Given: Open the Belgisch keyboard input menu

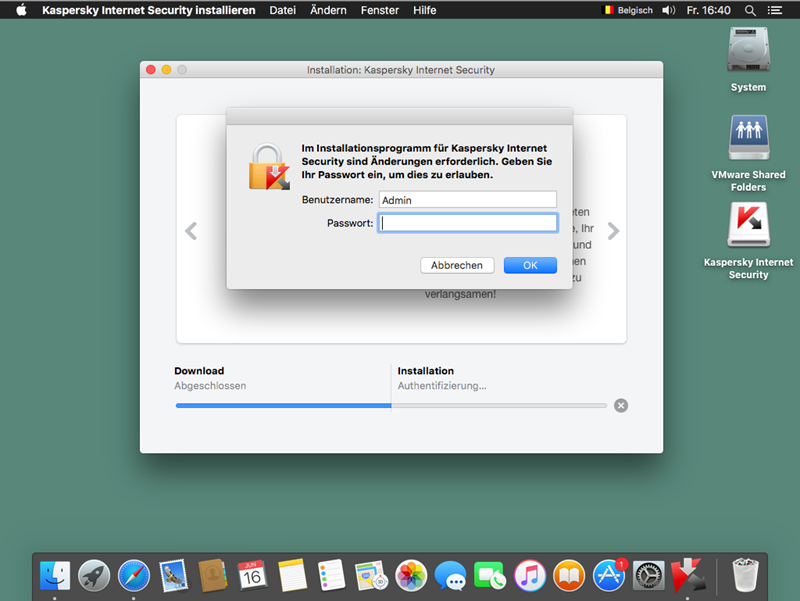Looking at the screenshot, I should (628, 10).
